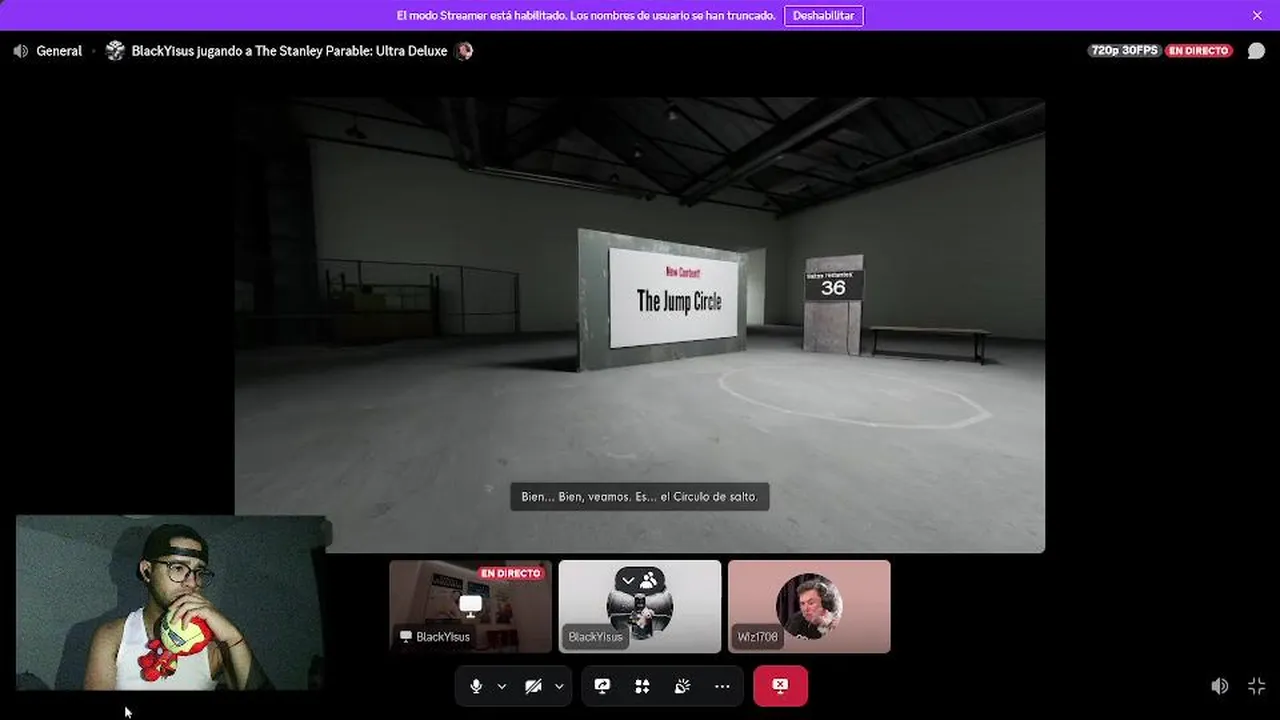
Task: Select the BlackYisus avatar participant tile
Action: [640, 606]
